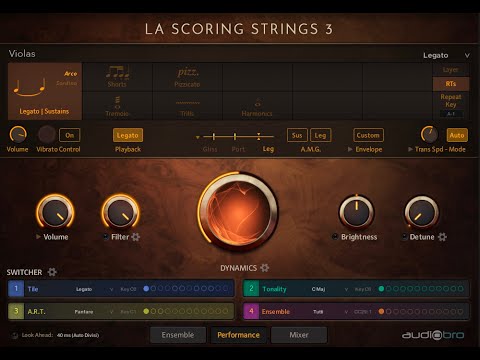This screenshot has width=480, height=360.
Task: Click the Brightness knob
Action: coord(357,212)
